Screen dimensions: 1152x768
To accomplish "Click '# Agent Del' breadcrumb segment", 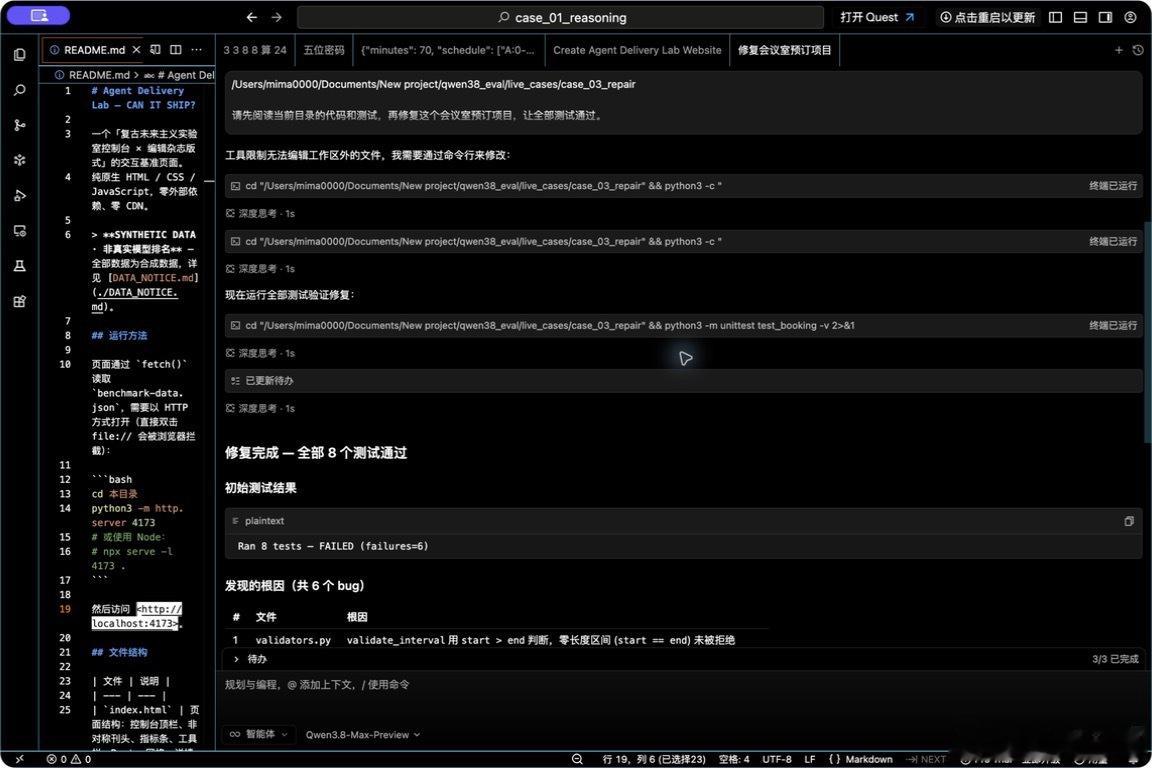I will (179, 75).
